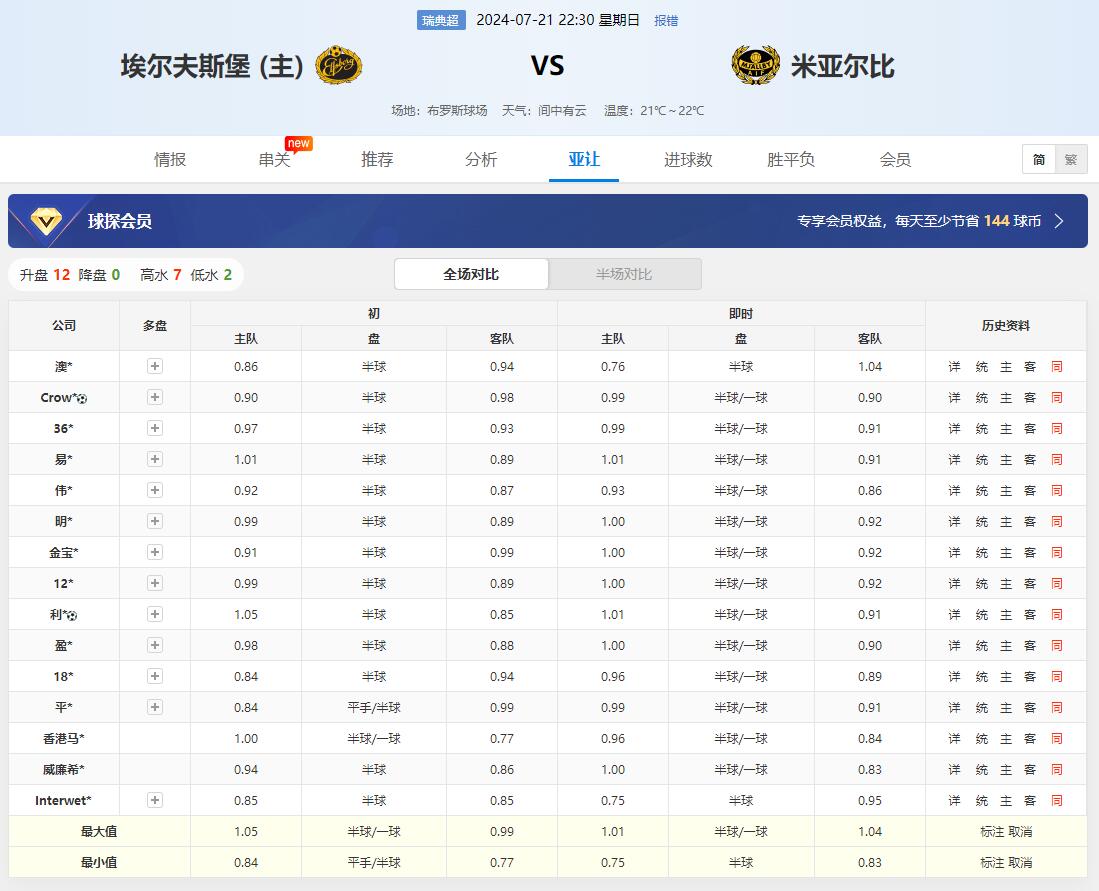Select 全场对比 full-match comparison
The image size is (1099, 891).
point(471,274)
